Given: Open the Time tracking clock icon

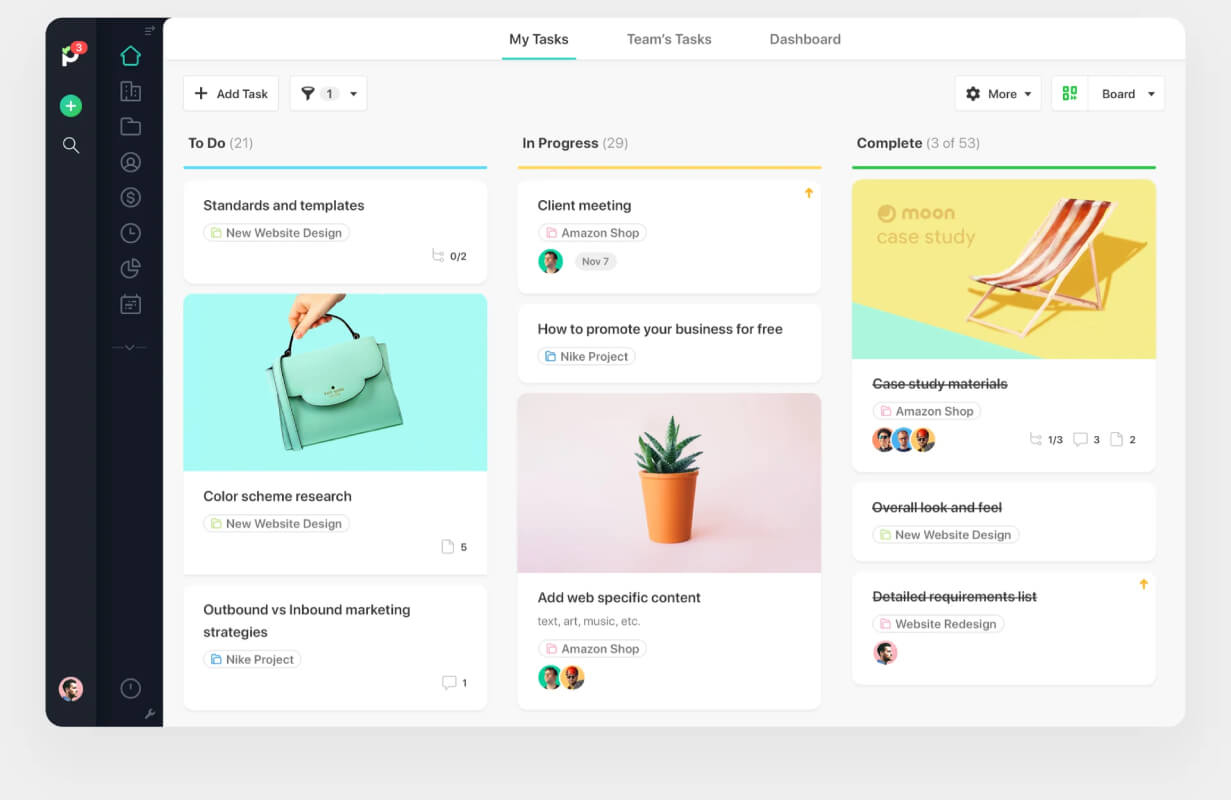Looking at the screenshot, I should click(x=130, y=233).
